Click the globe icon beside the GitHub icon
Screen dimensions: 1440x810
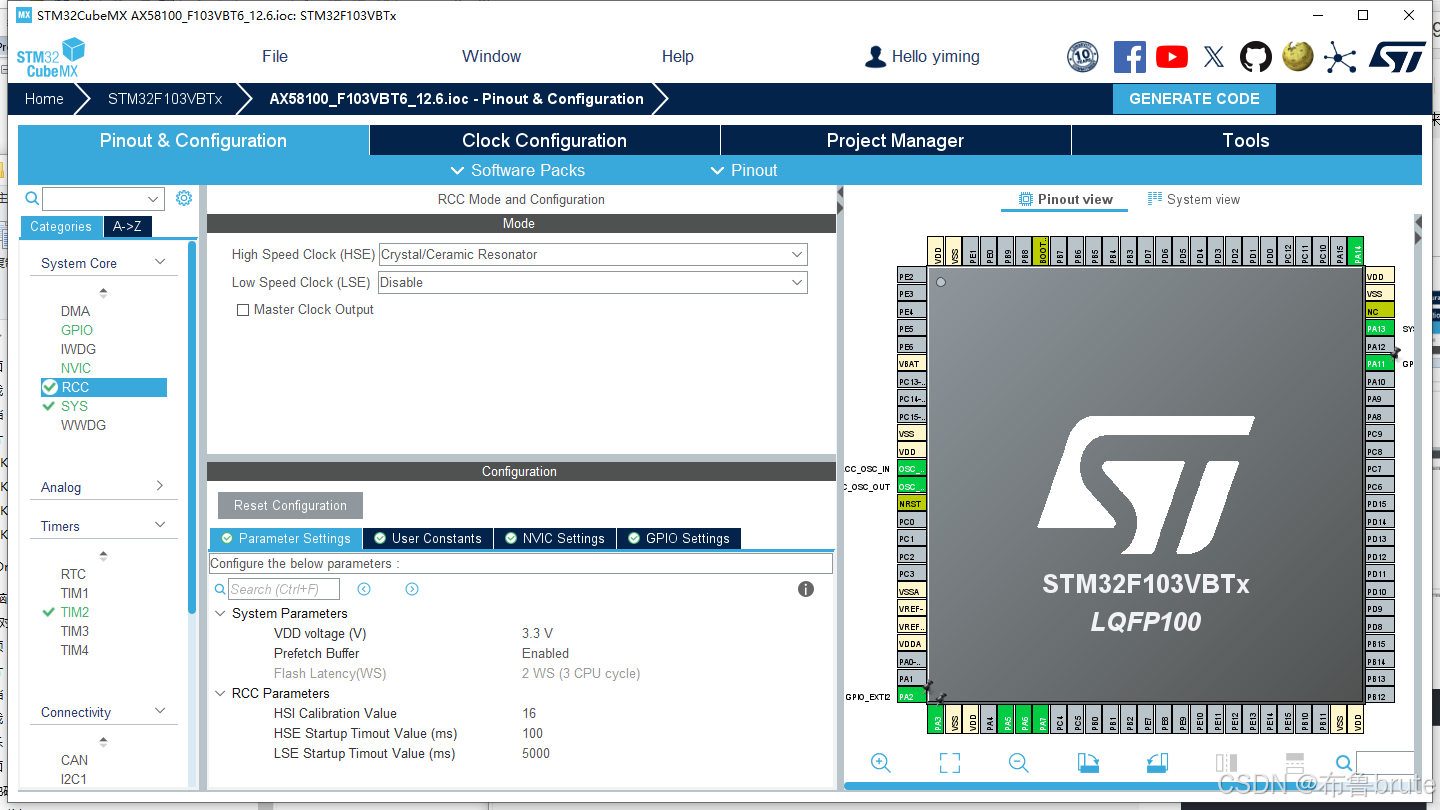[1298, 57]
